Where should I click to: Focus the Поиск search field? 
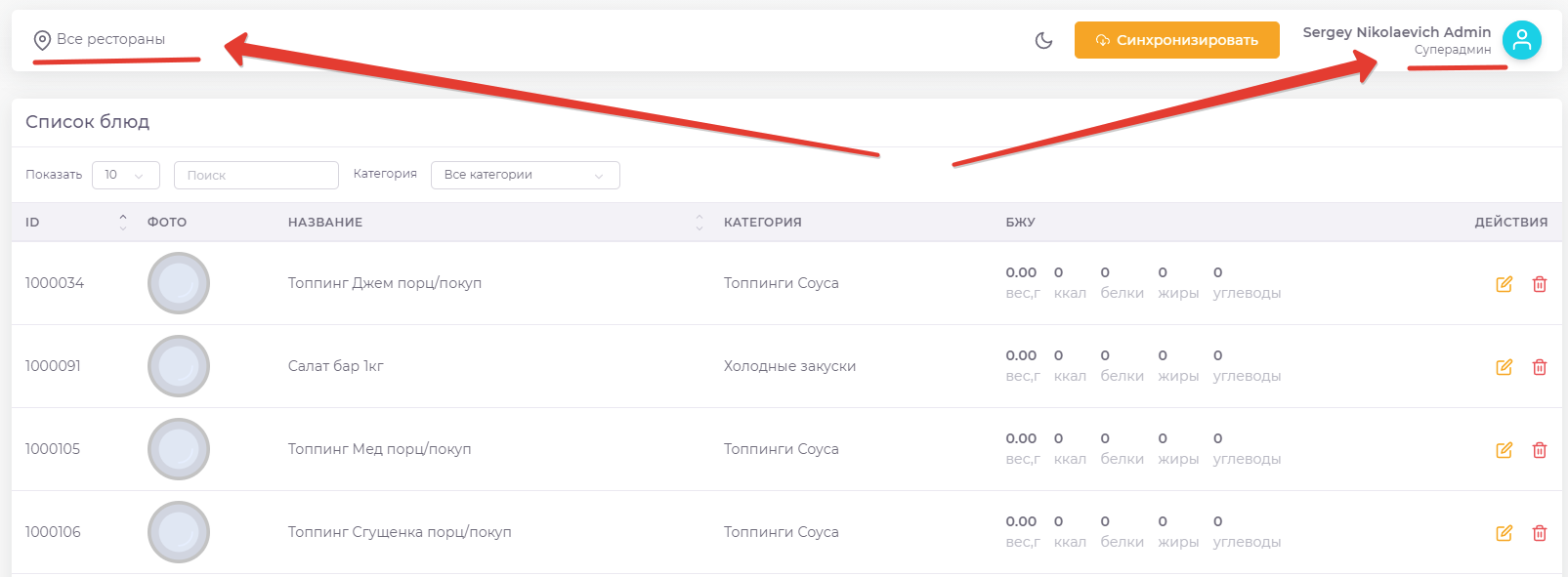coord(256,175)
